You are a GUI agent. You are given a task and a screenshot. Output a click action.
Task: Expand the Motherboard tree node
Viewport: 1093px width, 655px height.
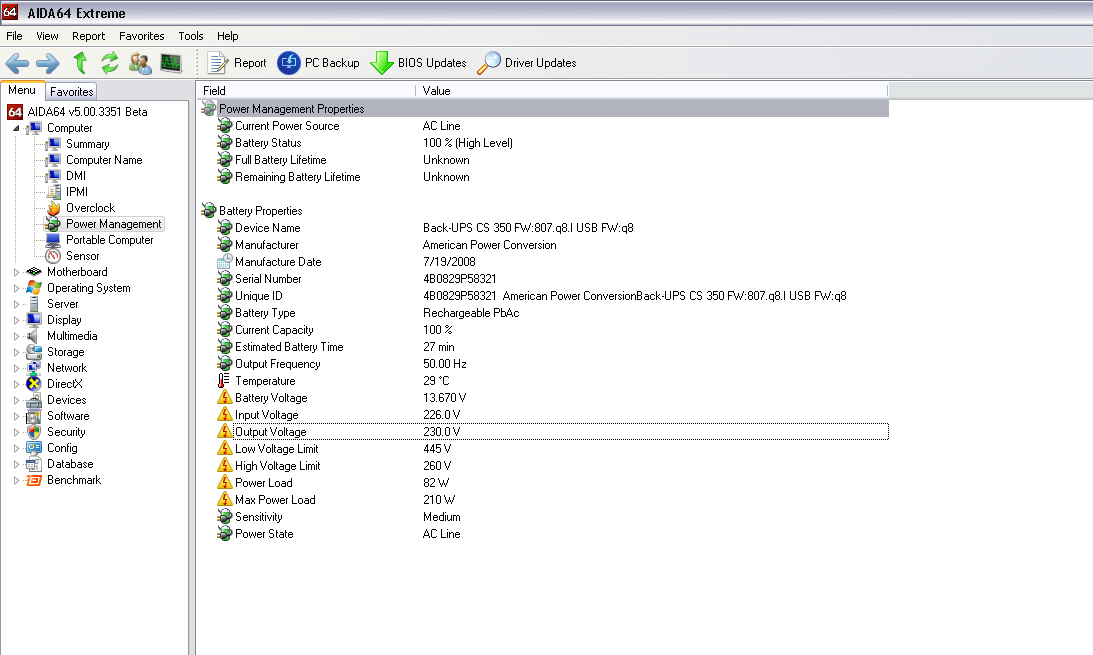coord(17,272)
